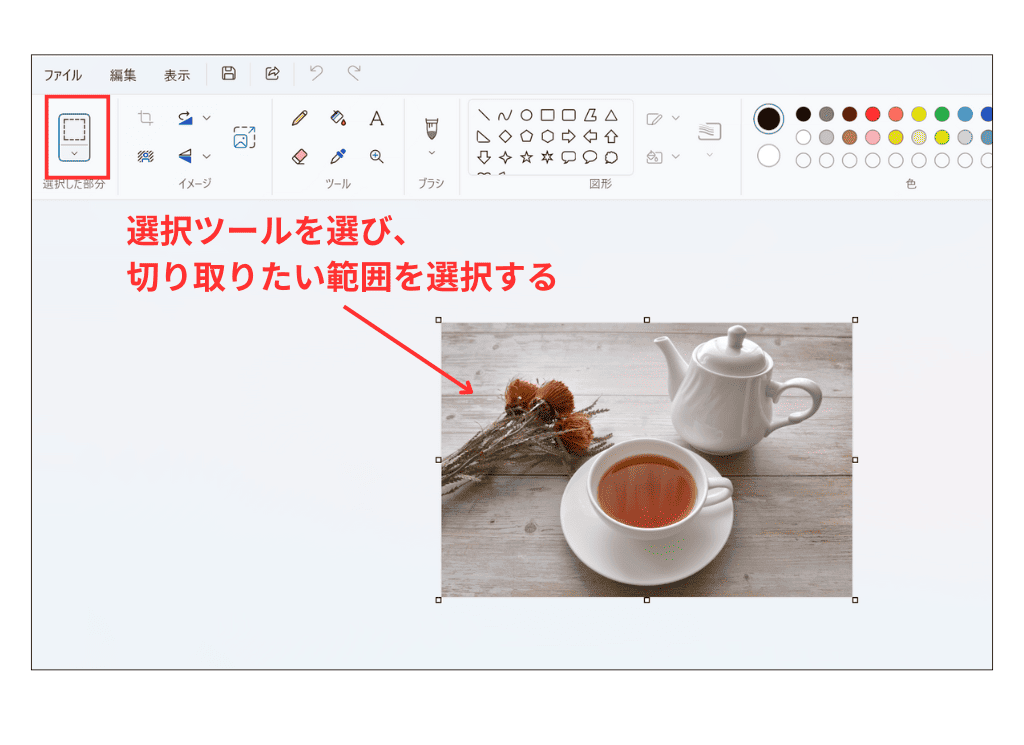Select the Fill with color tool
The height and width of the screenshot is (745, 1024).
pos(338,117)
